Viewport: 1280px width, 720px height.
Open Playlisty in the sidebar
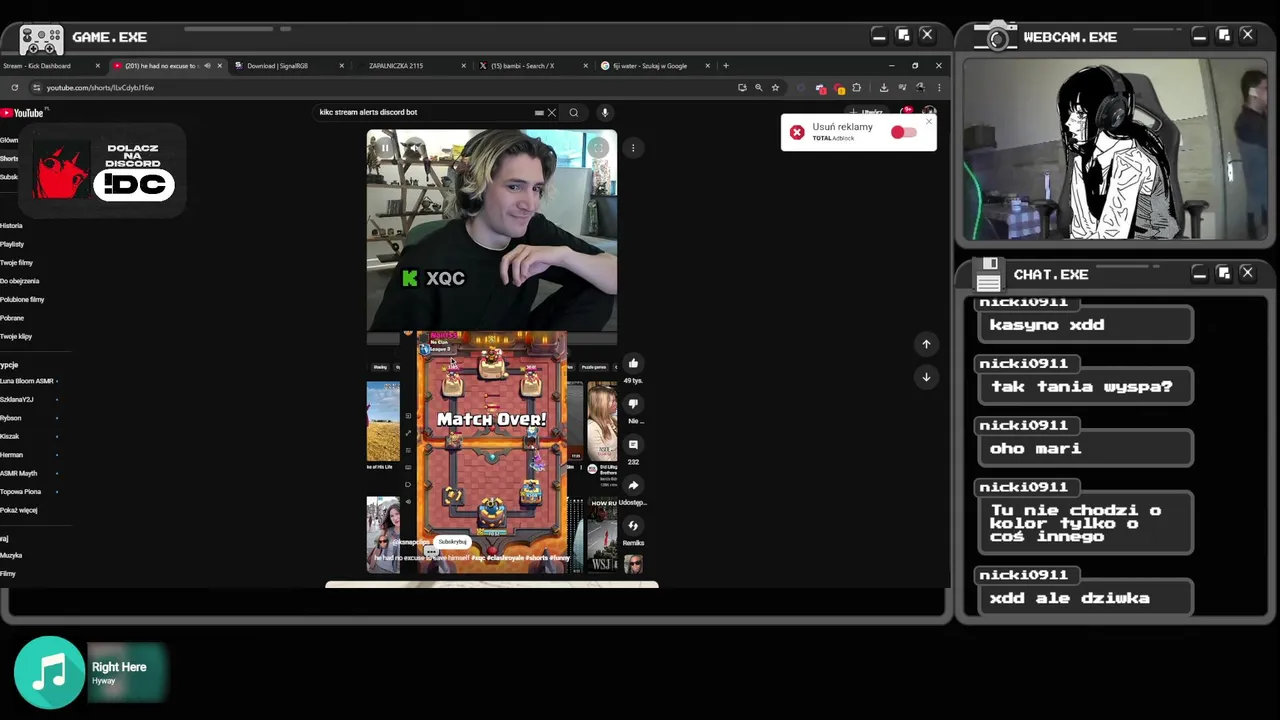(x=12, y=244)
